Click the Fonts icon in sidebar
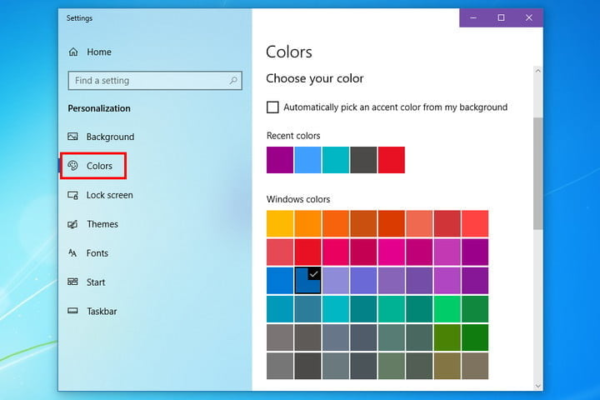Image resolution: width=600 pixels, height=400 pixels. pyautogui.click(x=73, y=253)
